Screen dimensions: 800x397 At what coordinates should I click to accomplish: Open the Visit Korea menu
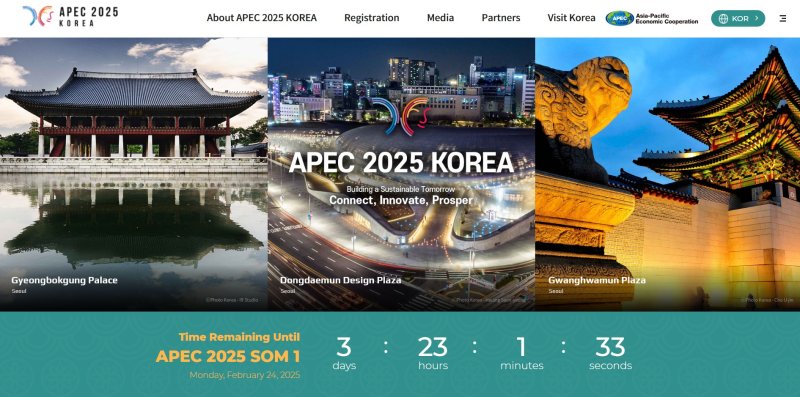point(571,18)
